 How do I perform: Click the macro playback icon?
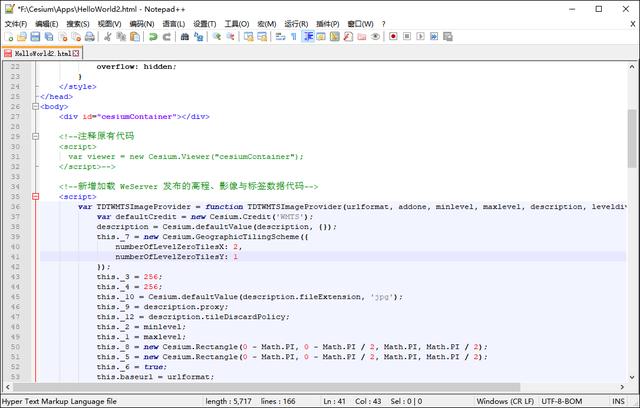click(420, 37)
